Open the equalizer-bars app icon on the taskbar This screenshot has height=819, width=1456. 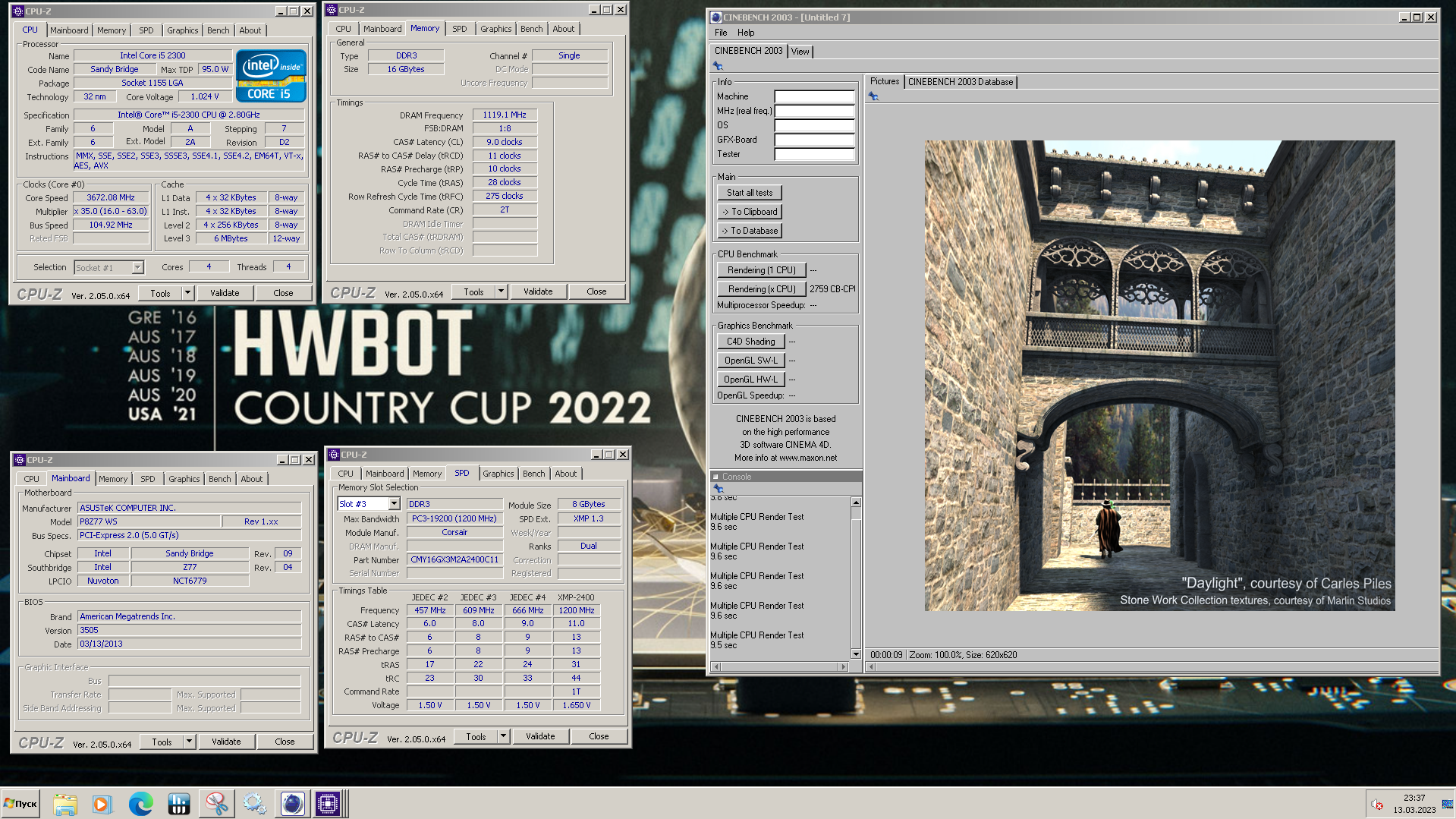coord(178,803)
